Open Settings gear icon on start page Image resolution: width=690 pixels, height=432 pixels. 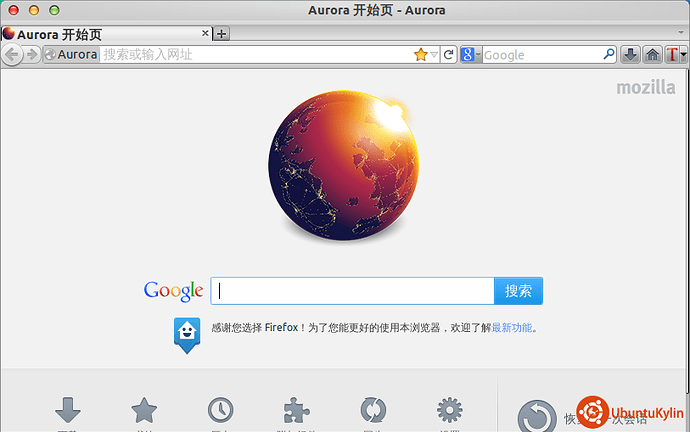pyautogui.click(x=449, y=411)
